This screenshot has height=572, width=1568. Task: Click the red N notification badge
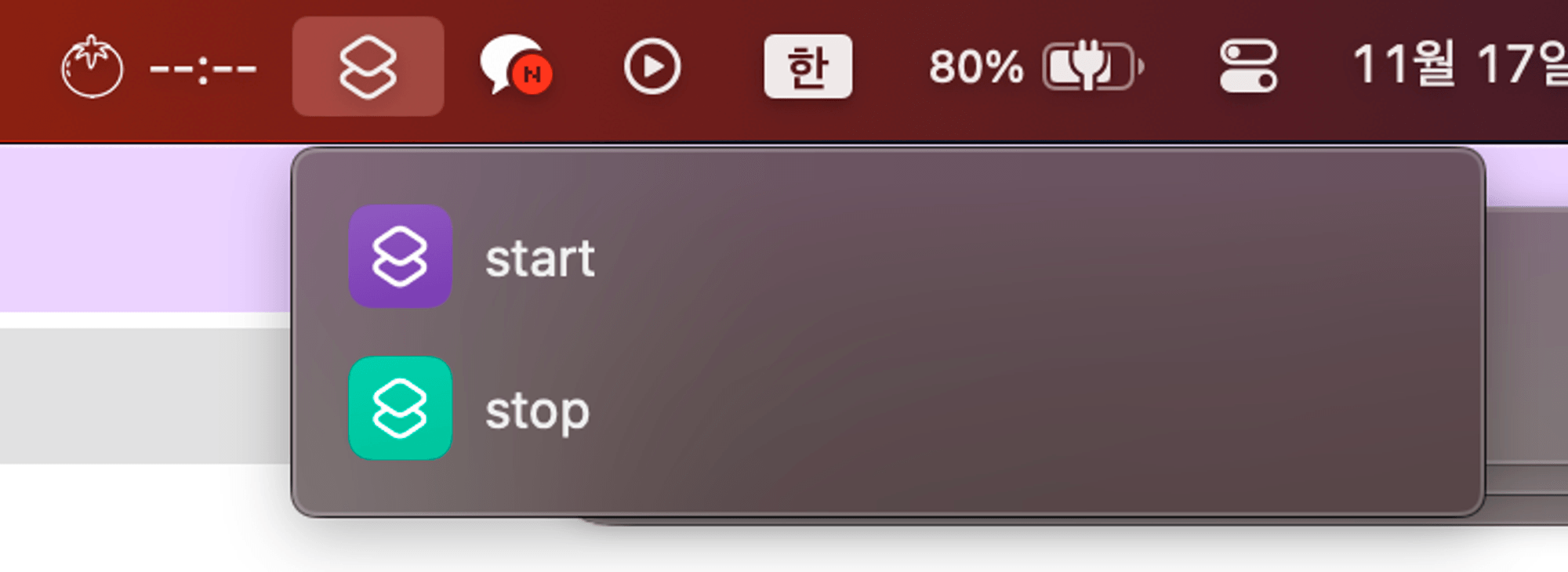pos(532,75)
